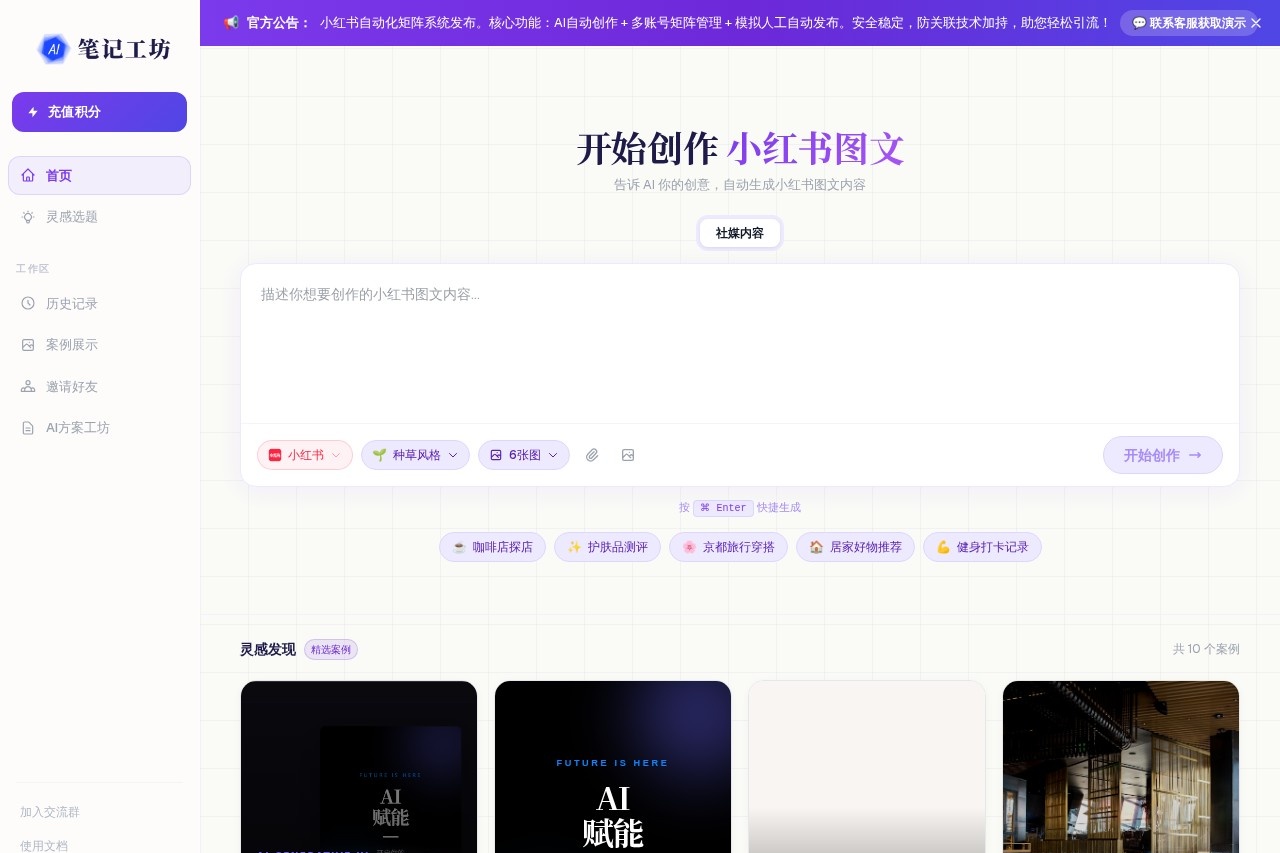Viewport: 1280px width, 853px height.
Task: Click the 充值积分 button
Action: (x=99, y=112)
